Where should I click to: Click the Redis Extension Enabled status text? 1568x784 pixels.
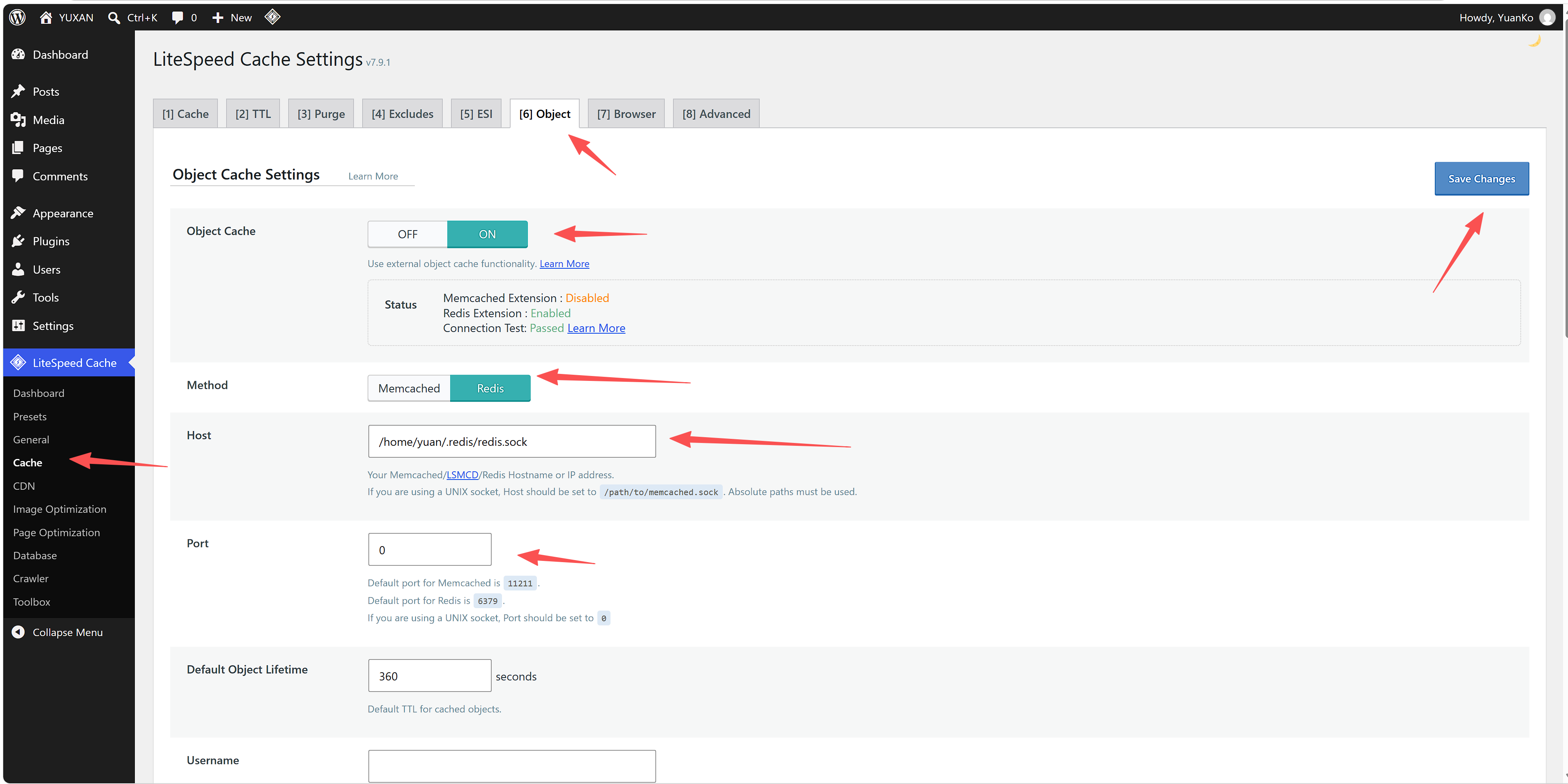tap(550, 313)
